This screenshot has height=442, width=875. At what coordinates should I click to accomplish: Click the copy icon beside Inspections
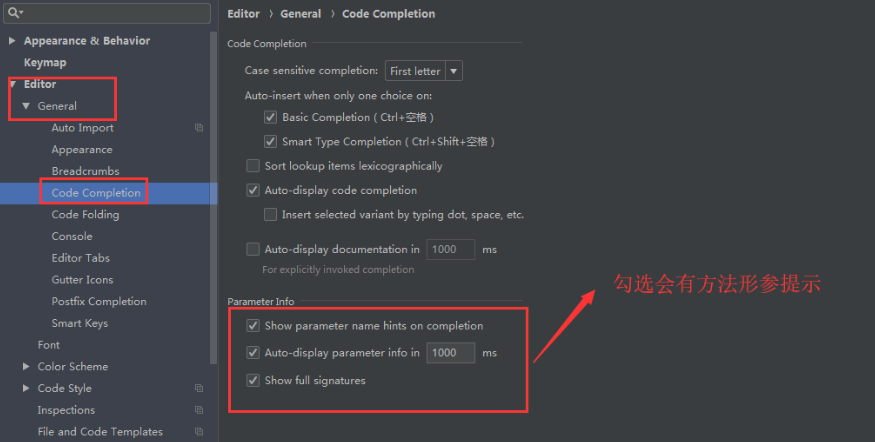[199, 410]
